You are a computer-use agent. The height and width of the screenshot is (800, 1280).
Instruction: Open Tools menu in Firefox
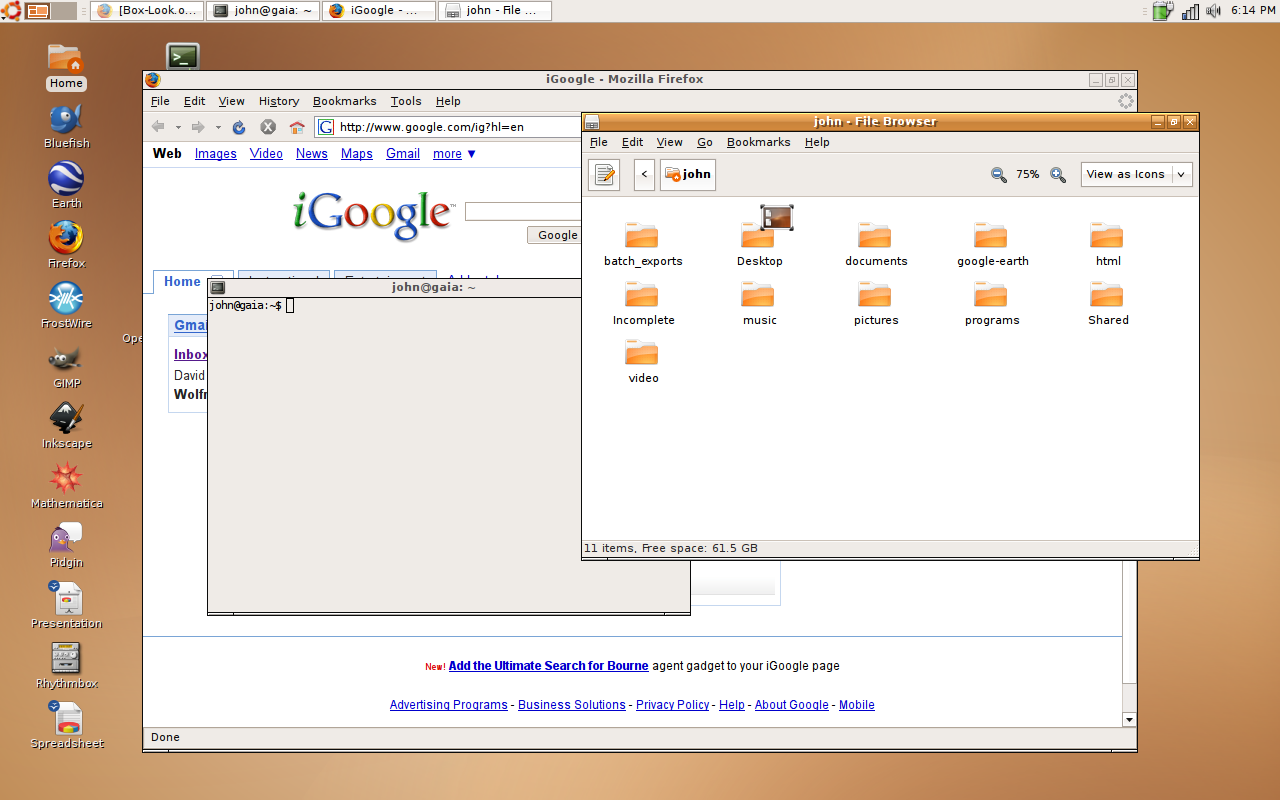click(406, 101)
